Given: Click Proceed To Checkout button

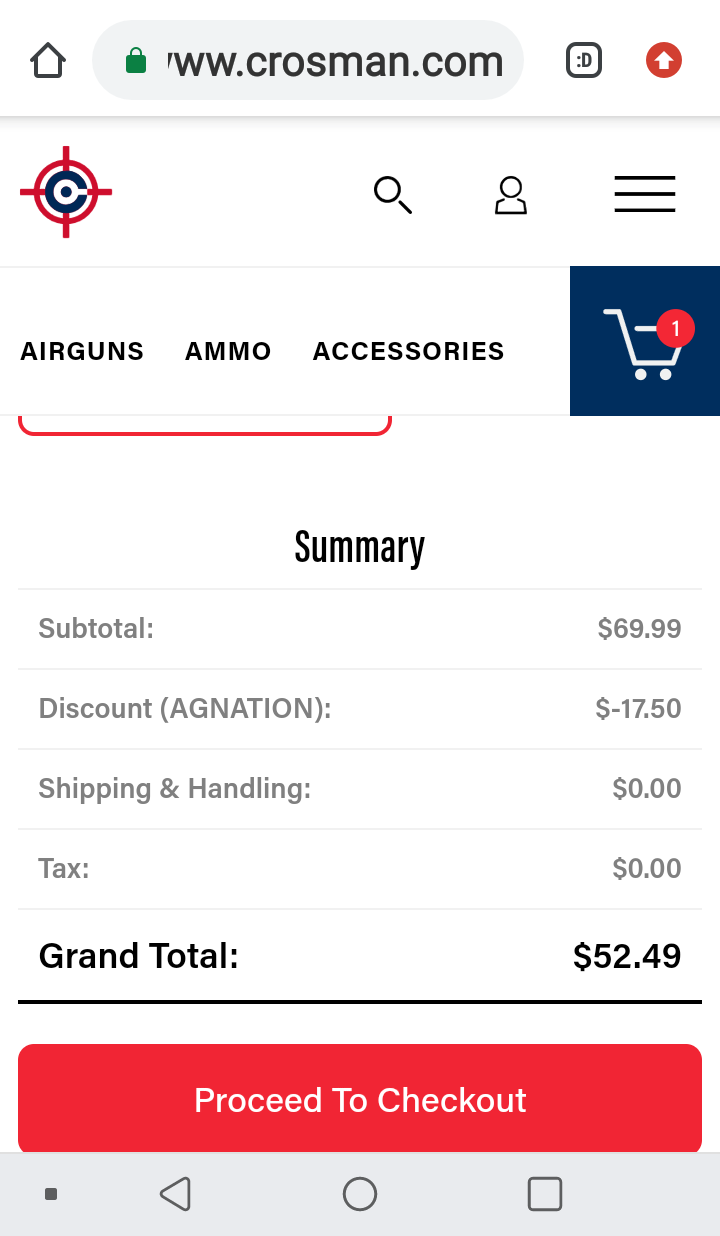Looking at the screenshot, I should [360, 1099].
